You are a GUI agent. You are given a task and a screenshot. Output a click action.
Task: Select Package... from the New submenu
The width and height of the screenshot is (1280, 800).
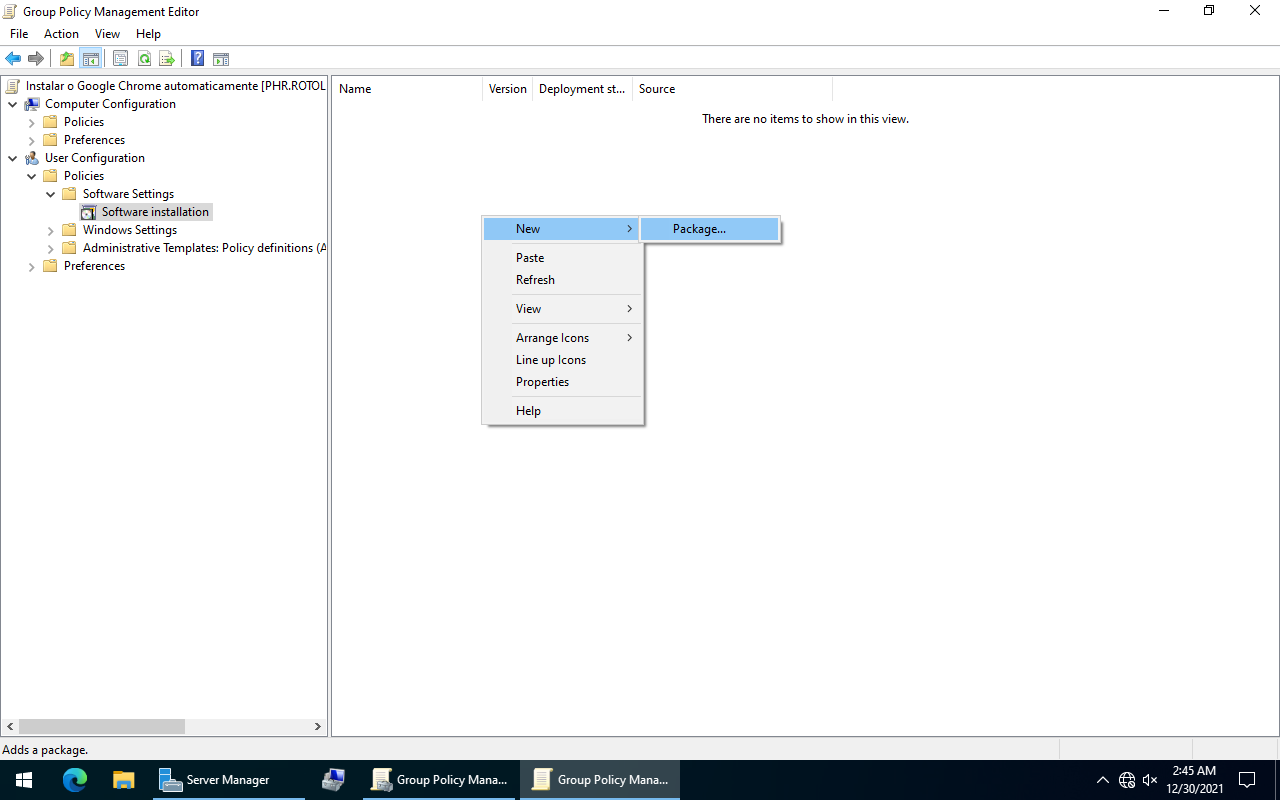(699, 229)
